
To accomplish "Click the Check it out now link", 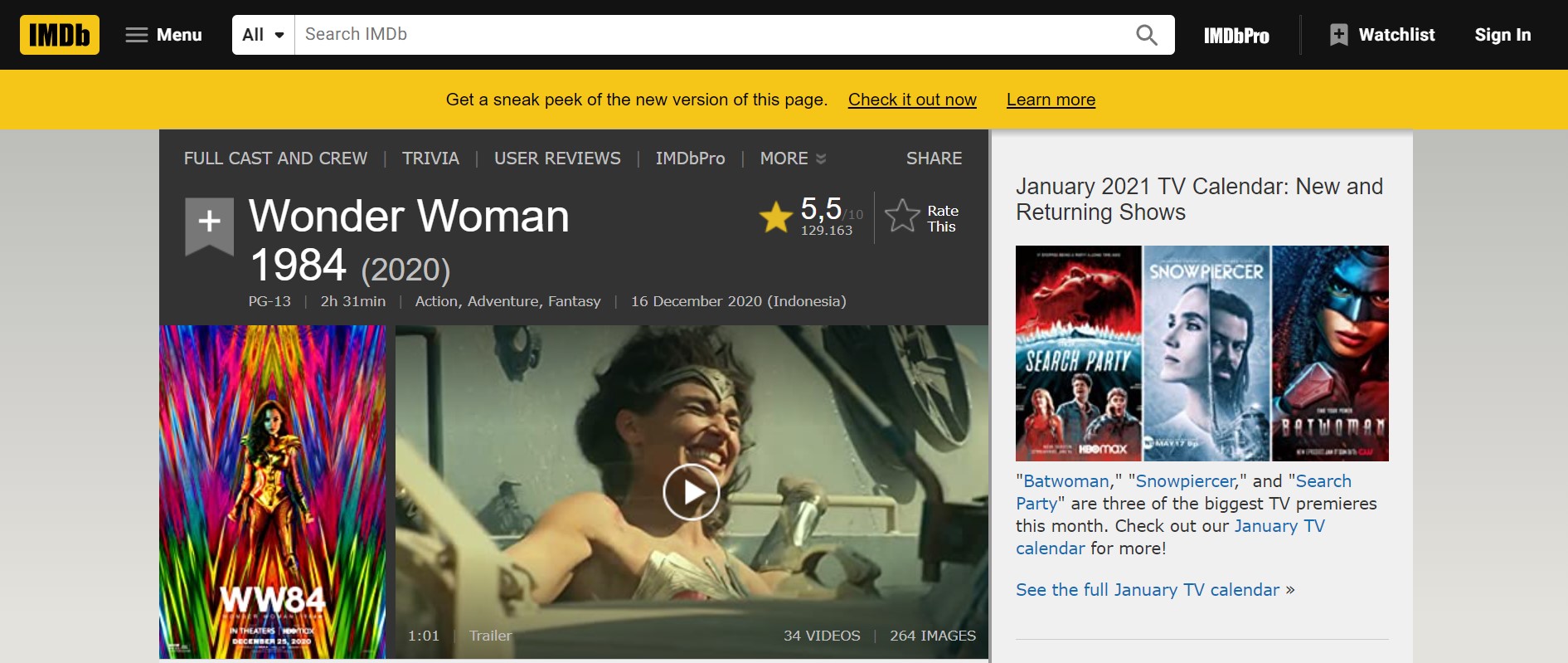I will 912,100.
